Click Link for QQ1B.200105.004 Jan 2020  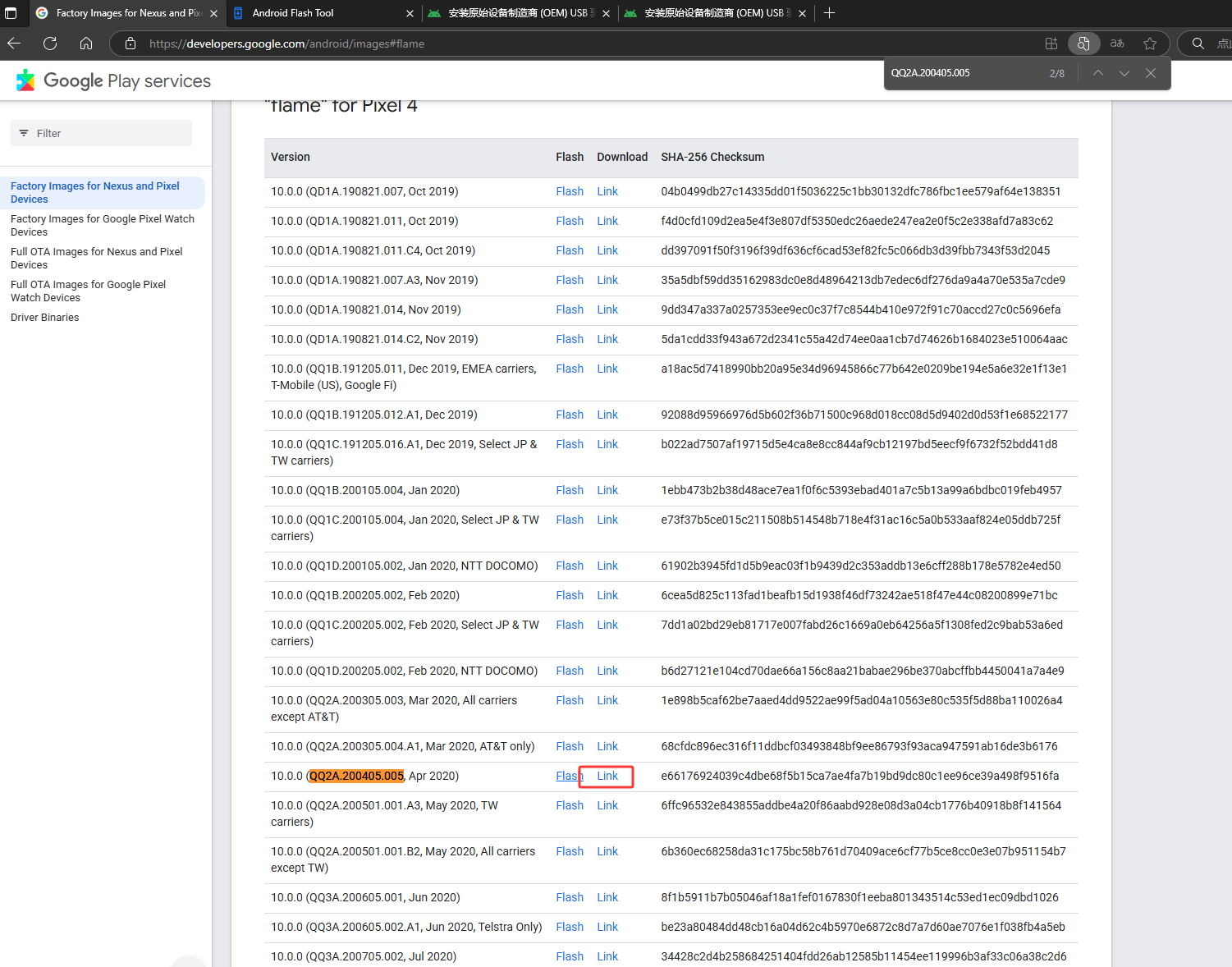point(607,490)
